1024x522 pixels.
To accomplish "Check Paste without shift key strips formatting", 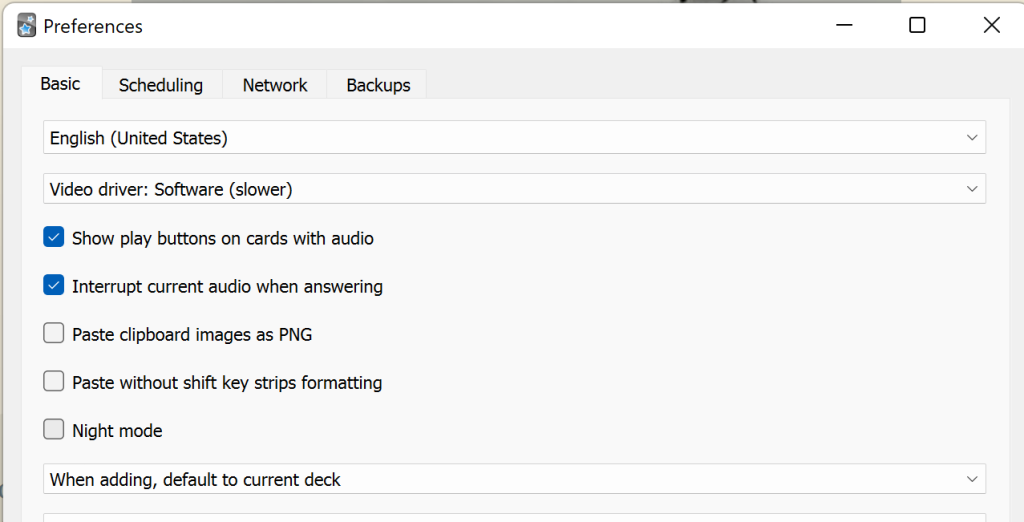I will [54, 382].
